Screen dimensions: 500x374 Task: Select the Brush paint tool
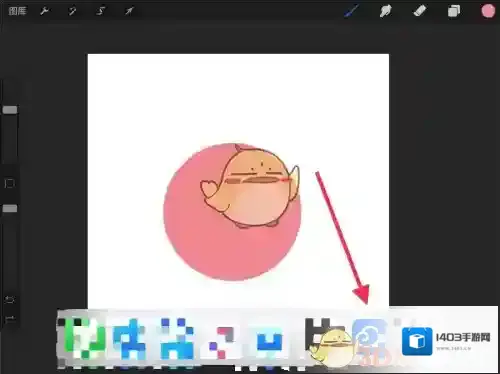(352, 11)
